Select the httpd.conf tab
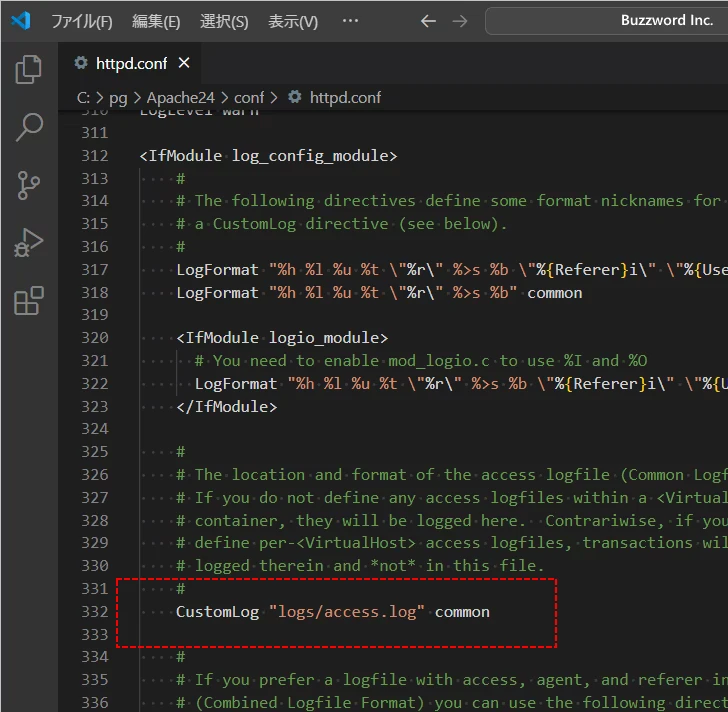 (x=130, y=63)
